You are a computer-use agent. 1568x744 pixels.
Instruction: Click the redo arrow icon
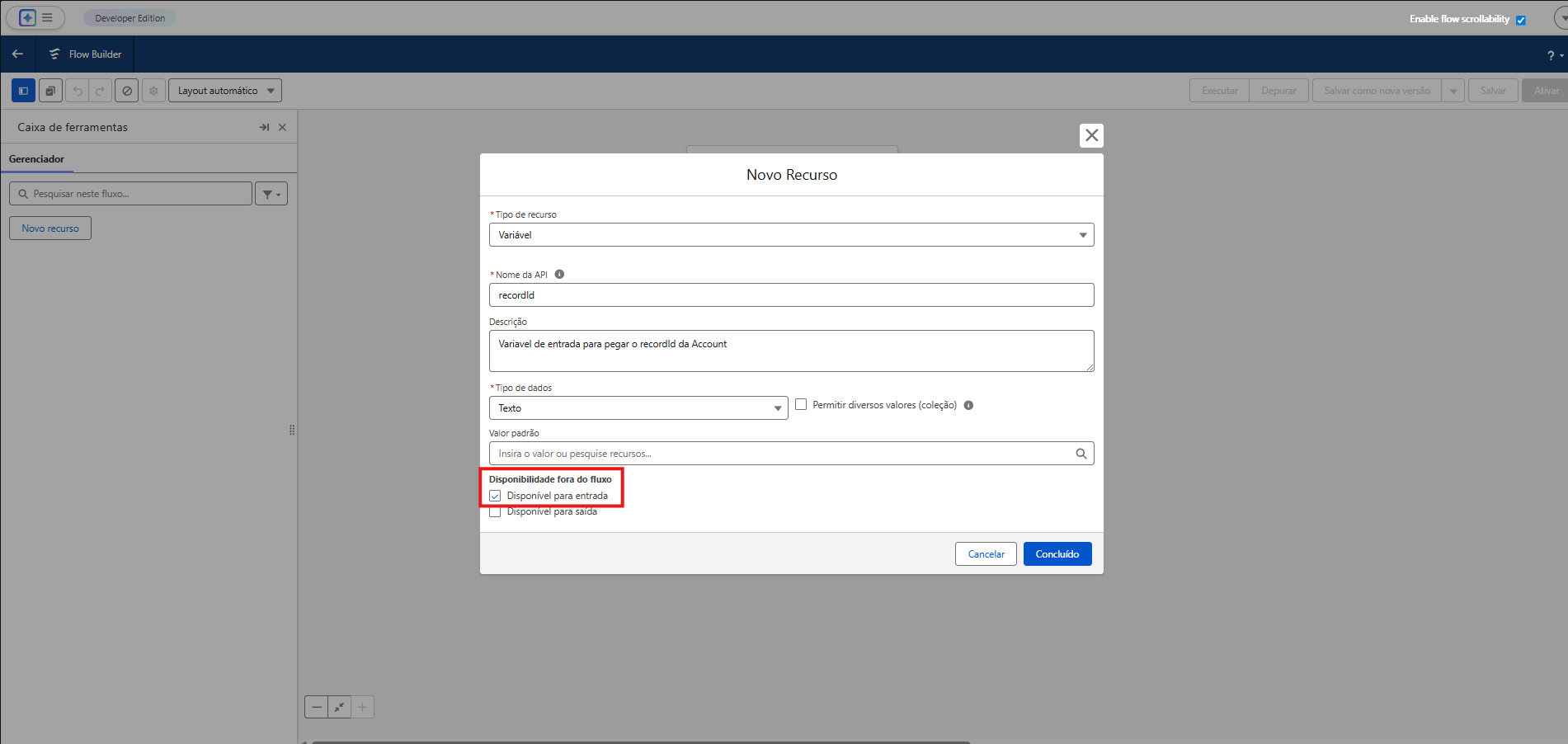pos(101,90)
